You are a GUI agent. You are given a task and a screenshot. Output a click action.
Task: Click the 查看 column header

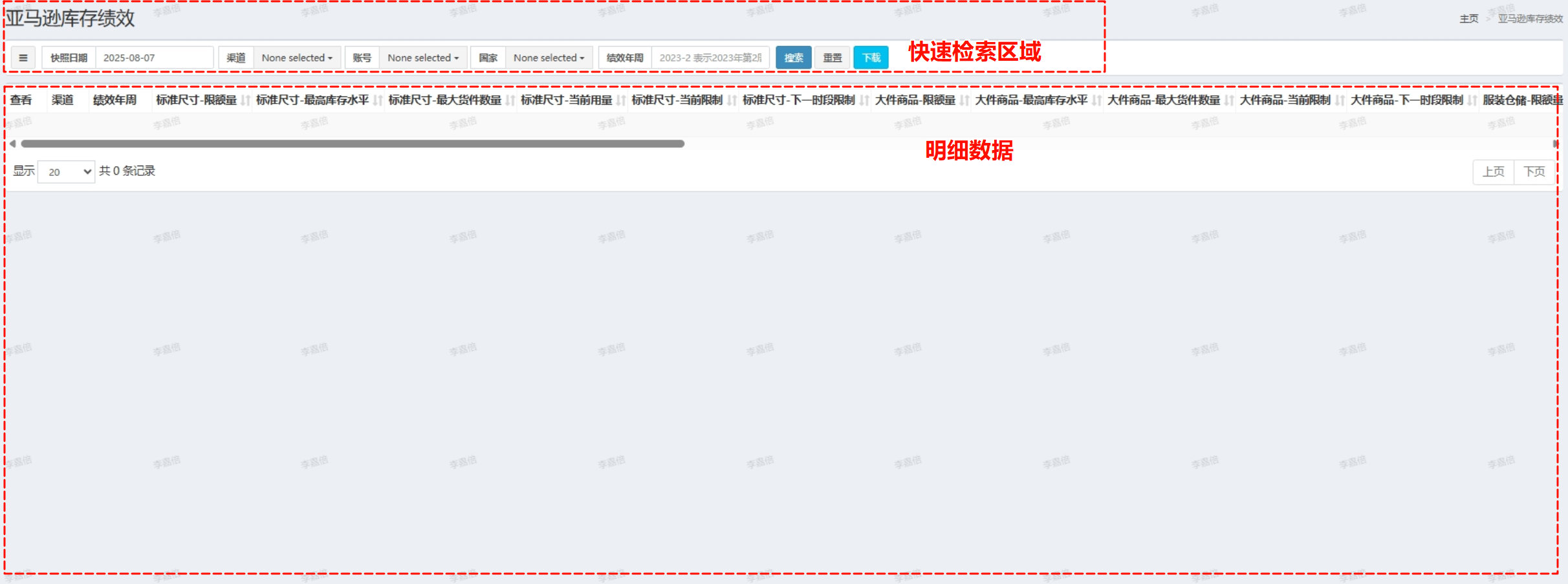[21, 100]
